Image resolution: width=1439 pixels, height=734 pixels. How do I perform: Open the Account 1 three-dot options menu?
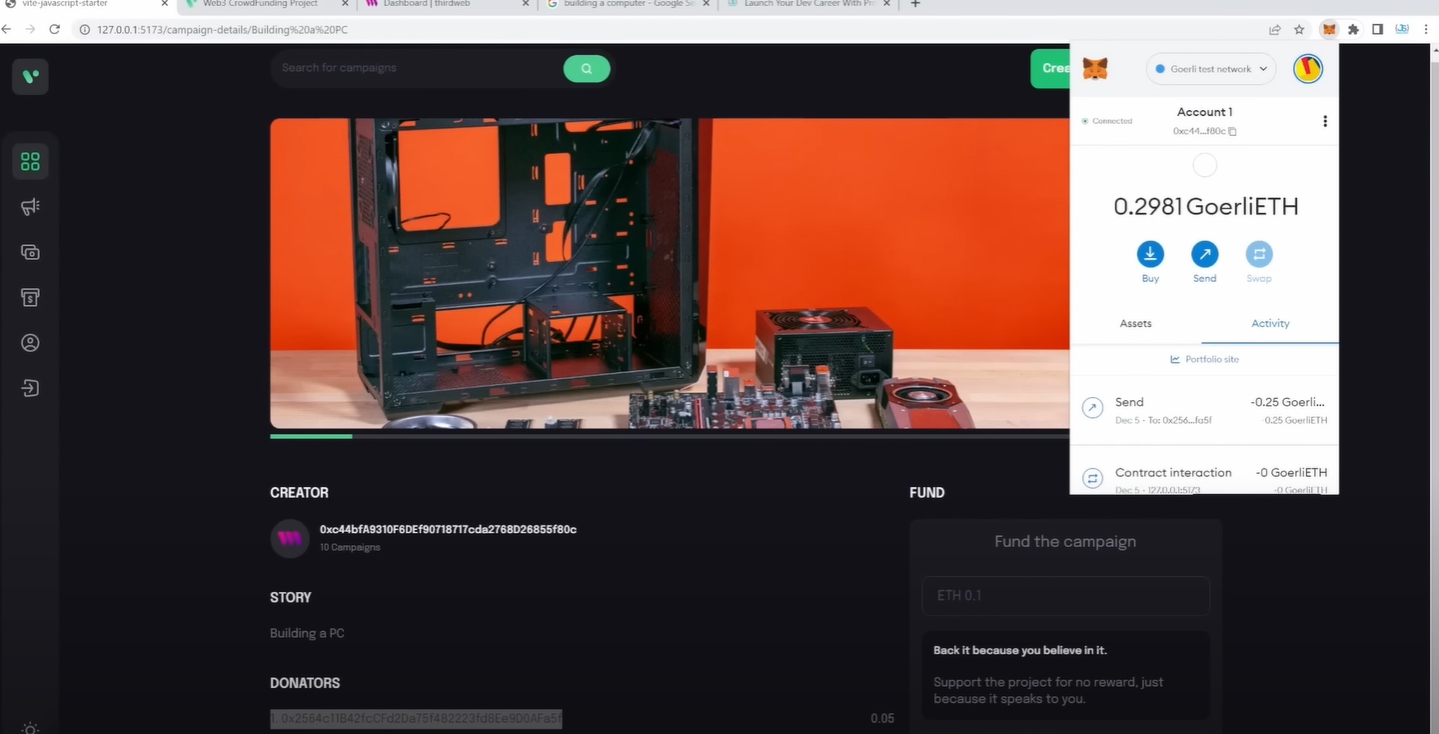point(1325,120)
